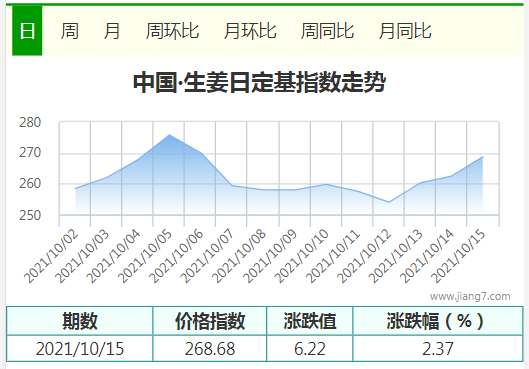Select the 日 daily tab
Screen dimensions: 529x369
tap(27, 31)
